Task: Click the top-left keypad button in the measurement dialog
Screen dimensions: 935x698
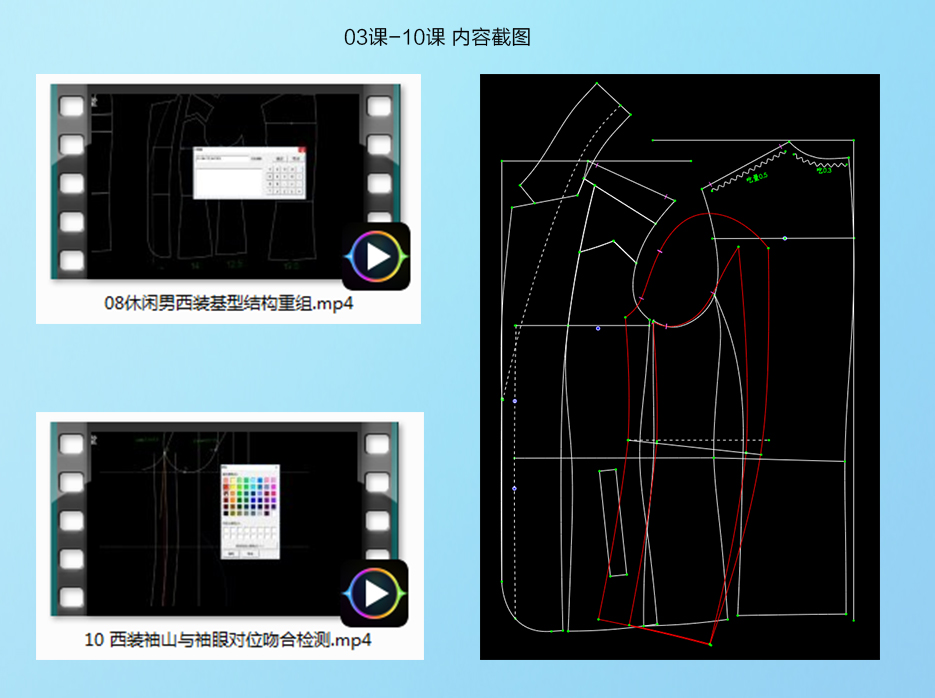Action: pos(270,169)
